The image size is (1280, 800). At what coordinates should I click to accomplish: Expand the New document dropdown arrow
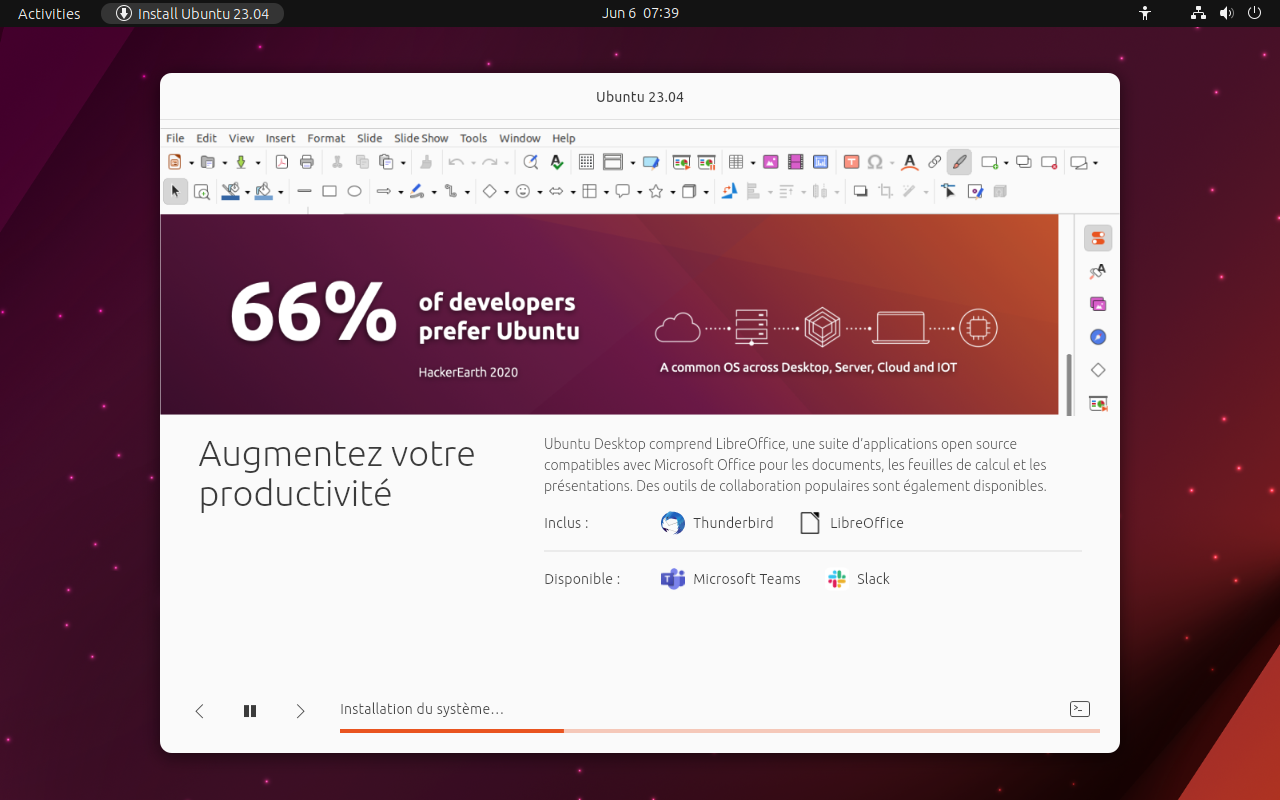pyautogui.click(x=191, y=162)
